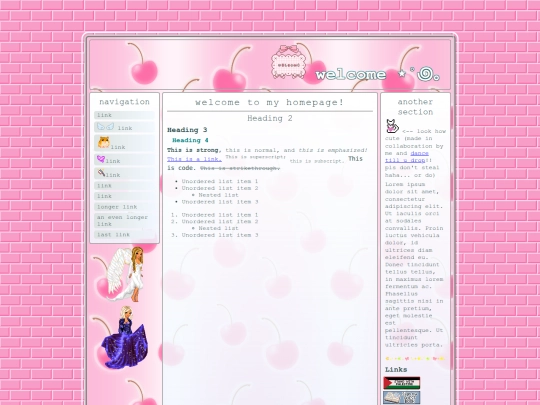Screen dimensions: 540x405
Task: Open the plain link directly above 'longer link'
Action: 124,196
